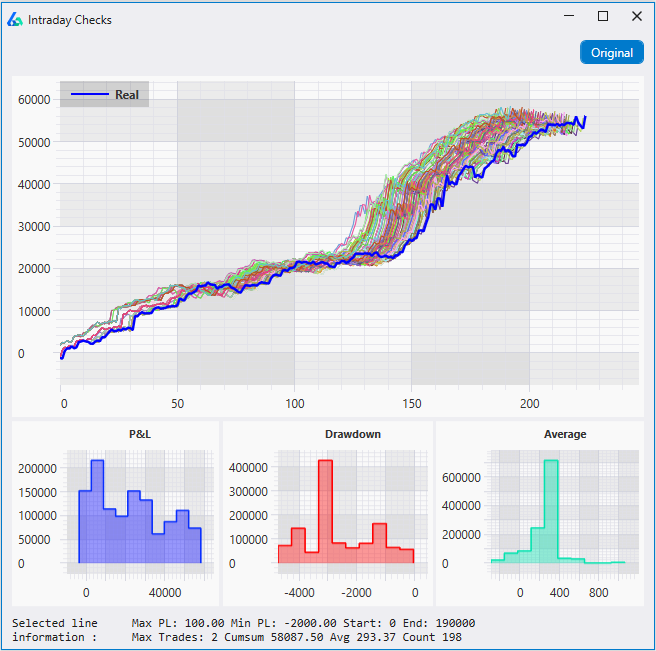The image size is (656, 651).
Task: Click the tallest red Drawdown bar
Action: [325, 510]
